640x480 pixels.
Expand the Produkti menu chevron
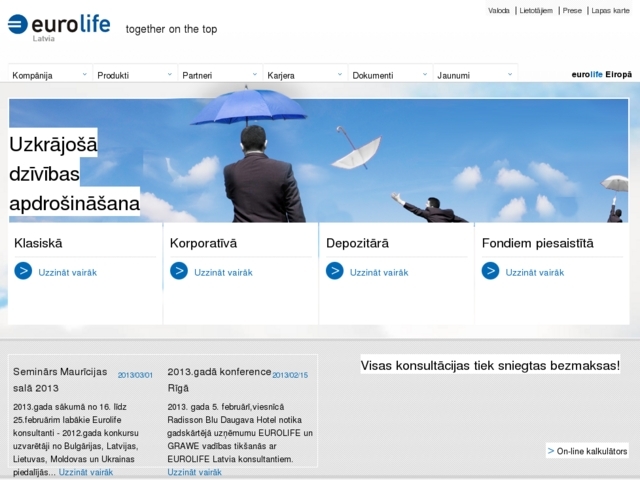170,74
